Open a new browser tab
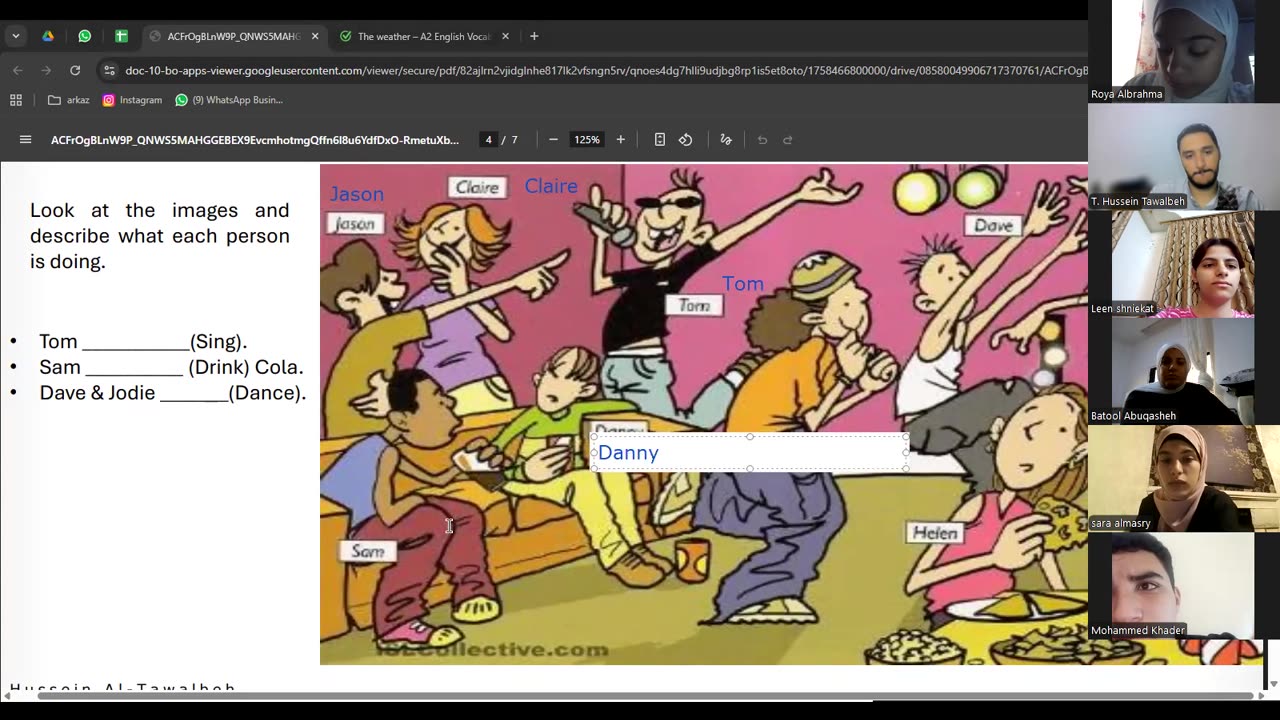Viewport: 1280px width, 720px height. tap(534, 36)
